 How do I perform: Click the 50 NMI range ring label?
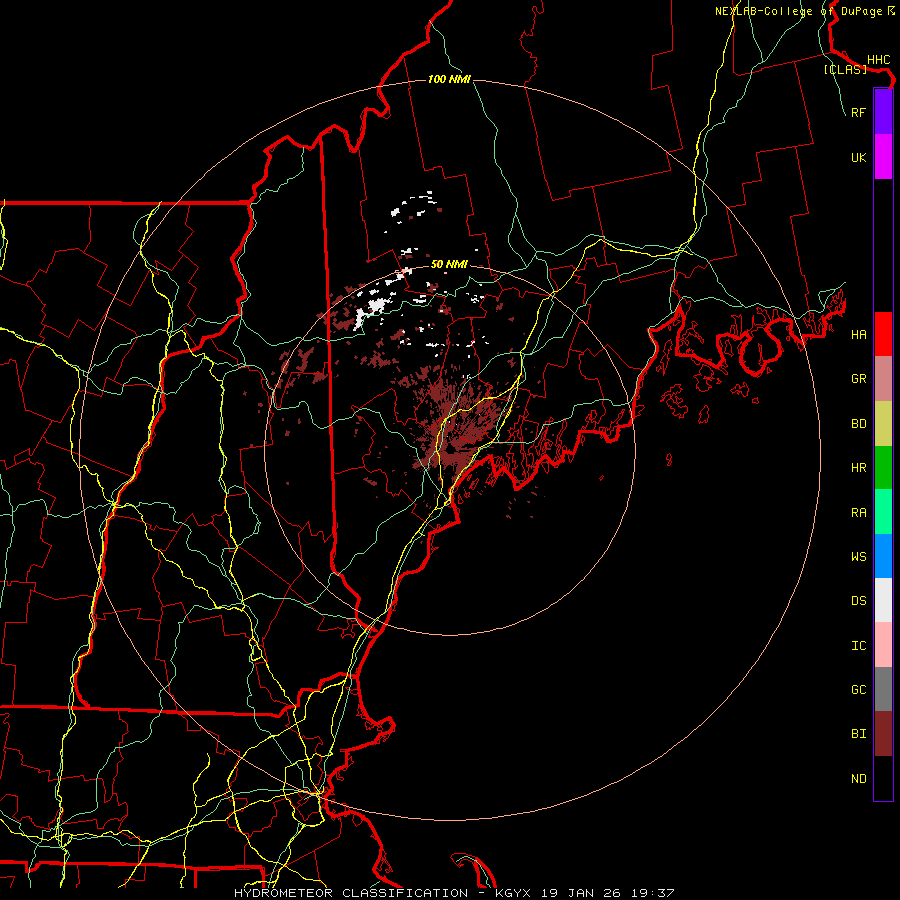pos(449,264)
